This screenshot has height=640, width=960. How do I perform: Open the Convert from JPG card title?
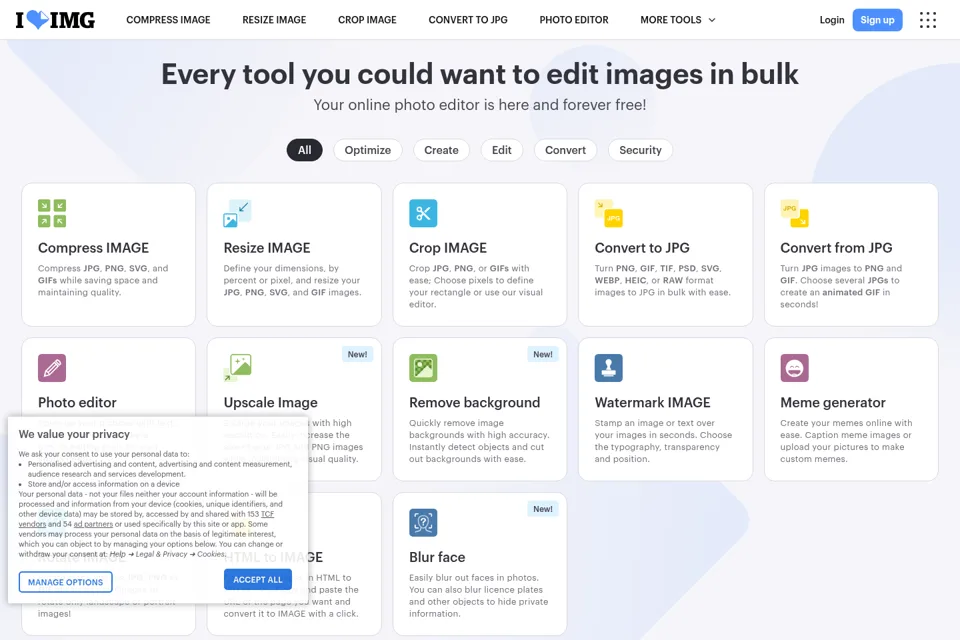tap(836, 248)
